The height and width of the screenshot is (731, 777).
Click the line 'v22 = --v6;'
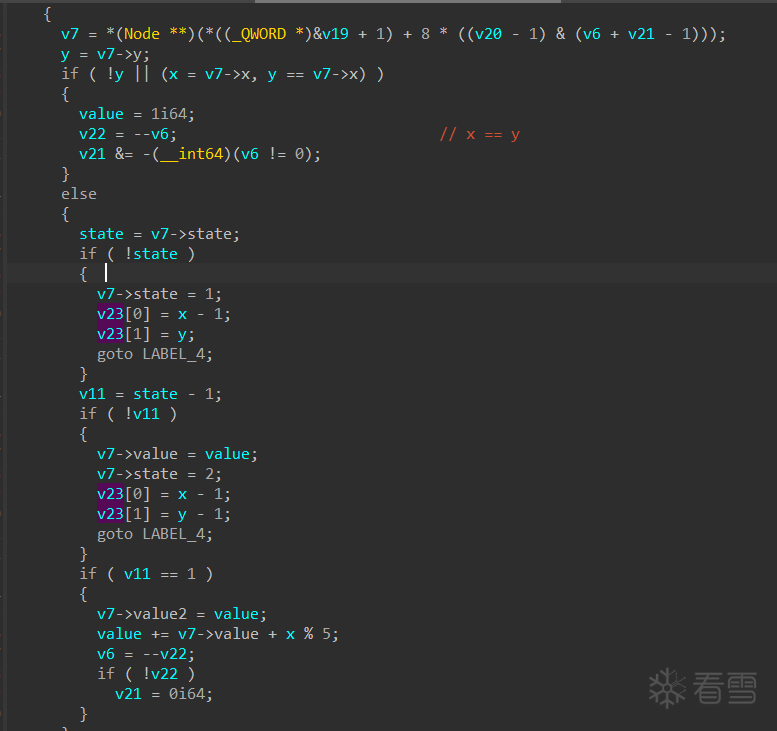[128, 134]
